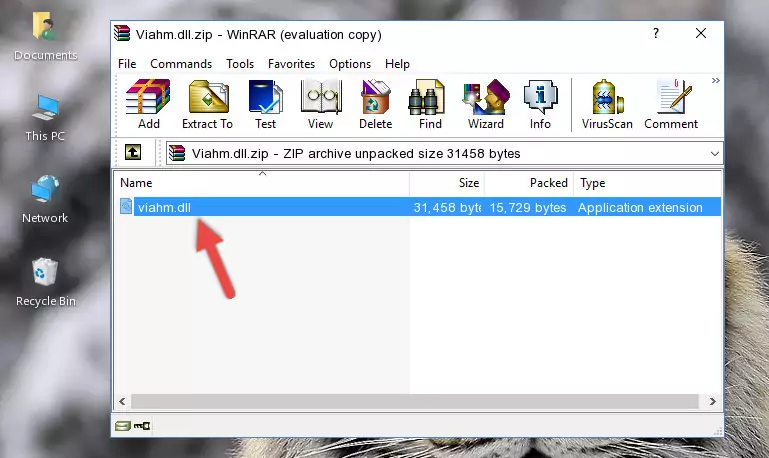The height and width of the screenshot is (458, 769).
Task: Run the VirusScan tool
Action: pos(607,104)
